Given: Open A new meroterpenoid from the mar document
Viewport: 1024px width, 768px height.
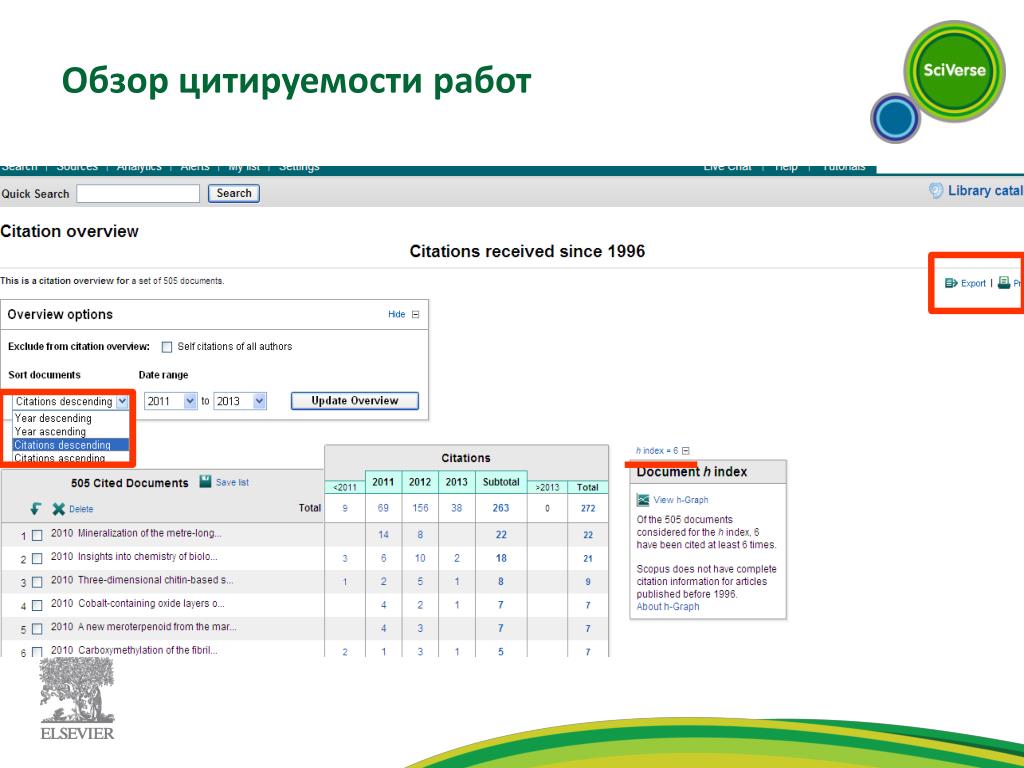Looking at the screenshot, I should click(157, 627).
